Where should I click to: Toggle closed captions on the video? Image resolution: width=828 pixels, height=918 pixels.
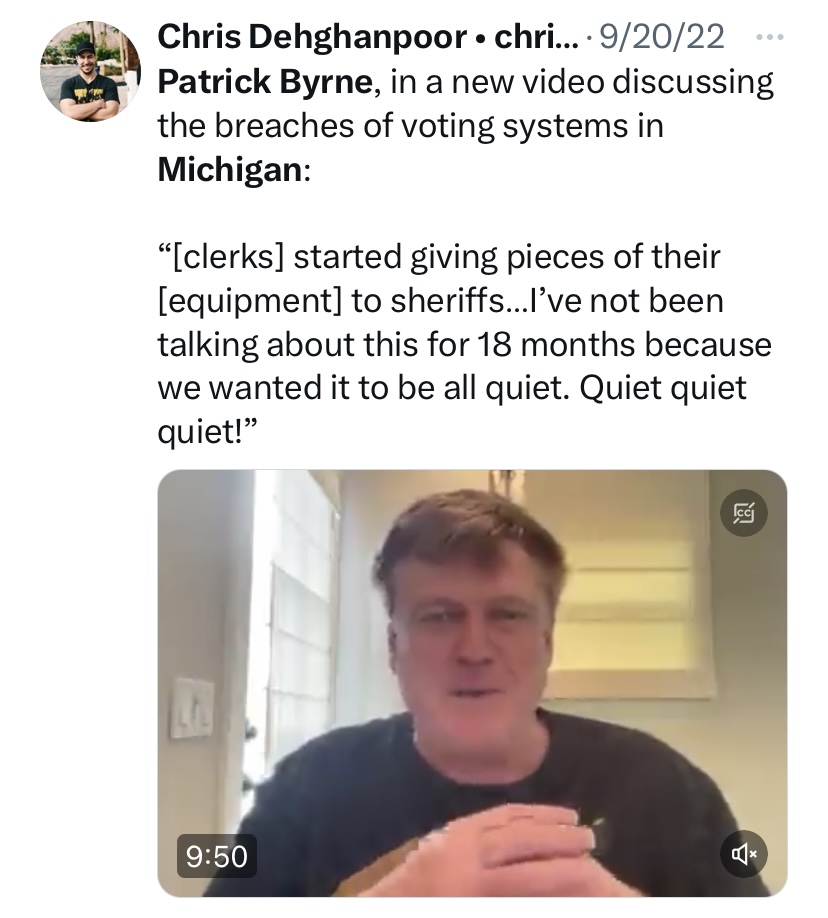pyautogui.click(x=744, y=513)
